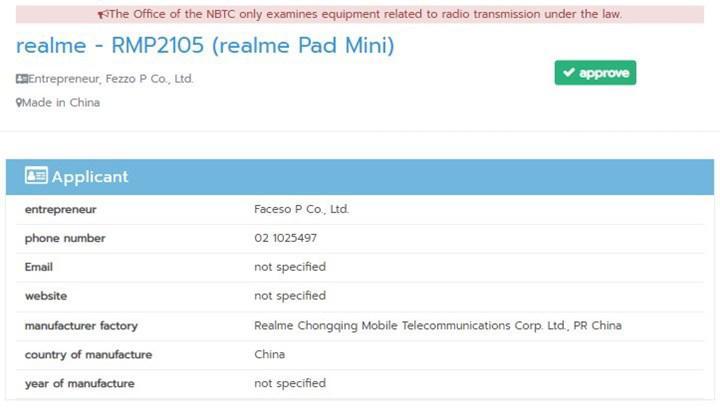The height and width of the screenshot is (414, 720).
Task: Click the NBTC notice banner text
Action: point(366,14)
